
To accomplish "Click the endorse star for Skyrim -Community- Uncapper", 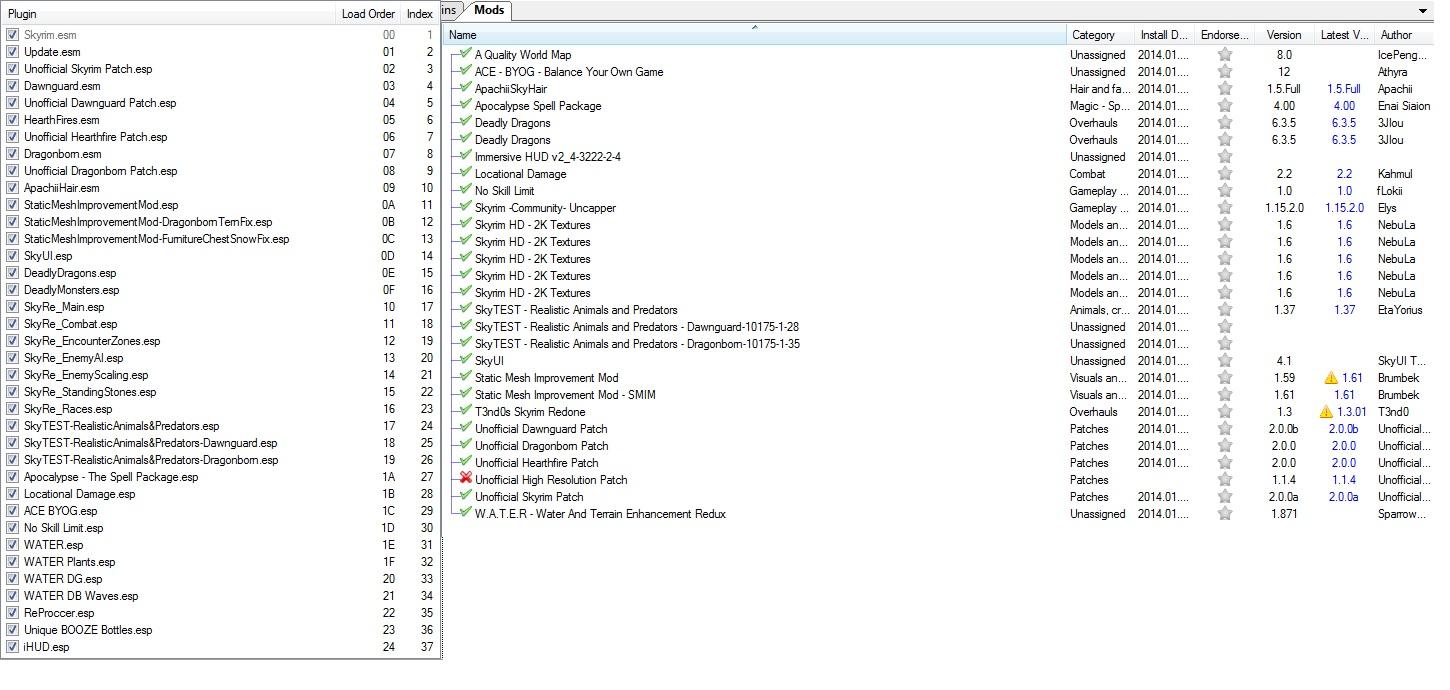I will (1224, 208).
